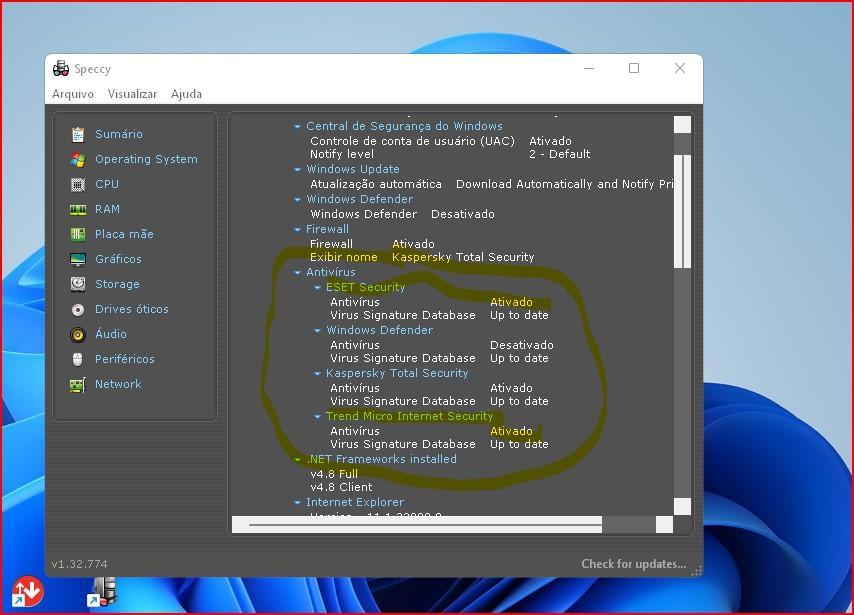Maximize the Speccy window
The height and width of the screenshot is (615, 854).
pos(634,68)
